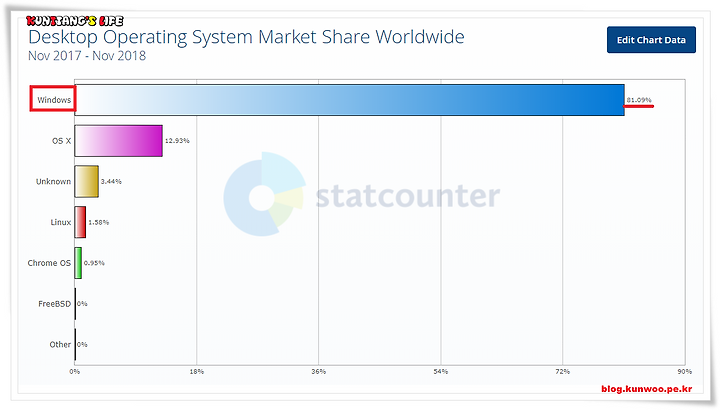This screenshot has width=720, height=410.
Task: Click the magenta OS X bar
Action: click(118, 140)
